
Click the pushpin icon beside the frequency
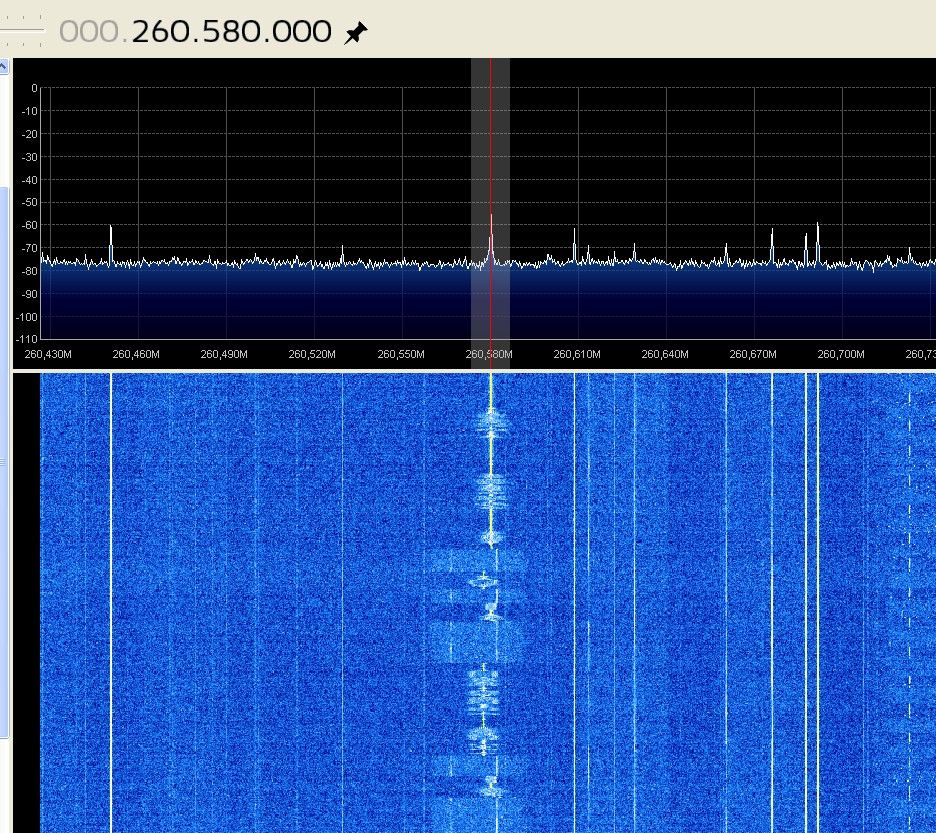coord(356,32)
